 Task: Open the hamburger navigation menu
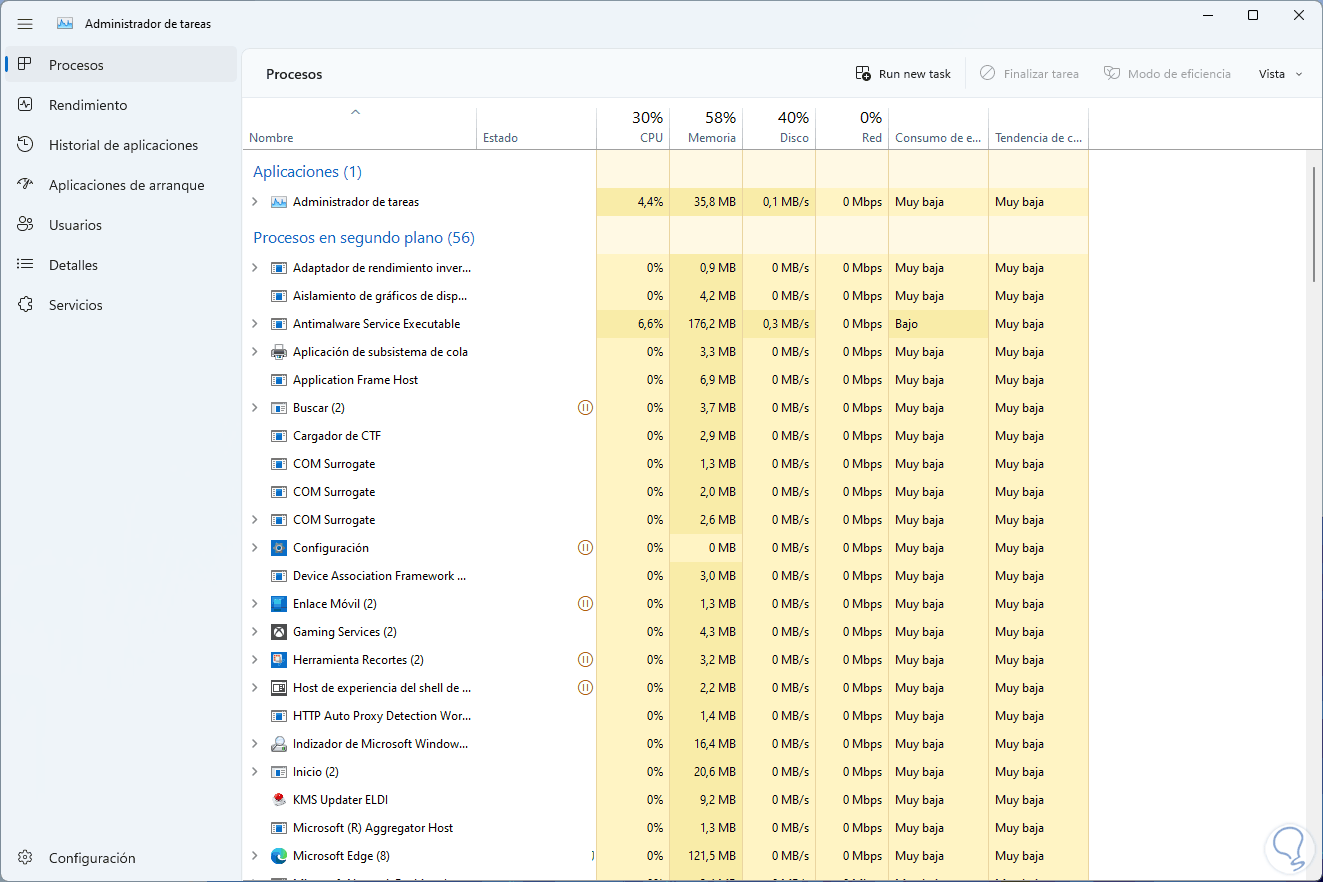coord(25,23)
